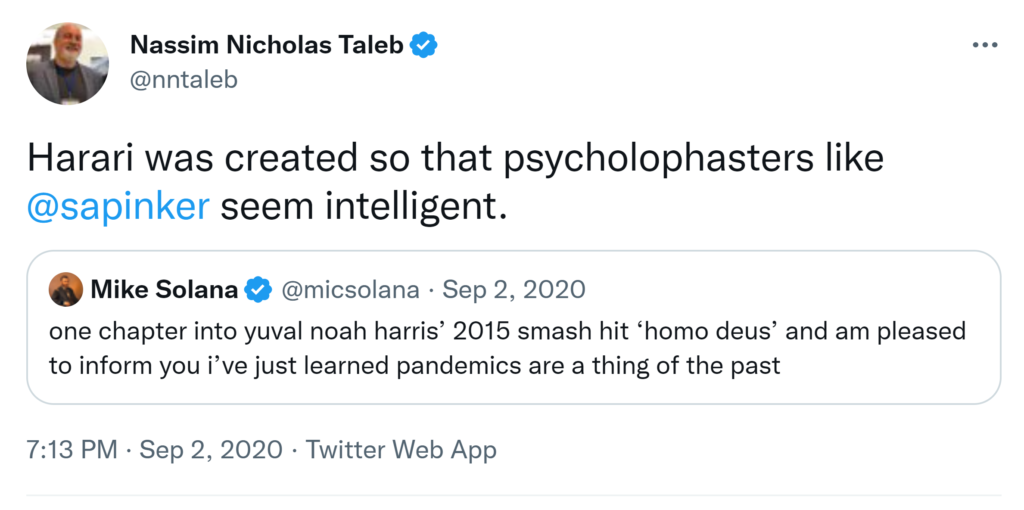Image resolution: width=1024 pixels, height=510 pixels.
Task: Click Nassim Nicholas Taleb's profile avatar
Action: tap(68, 65)
